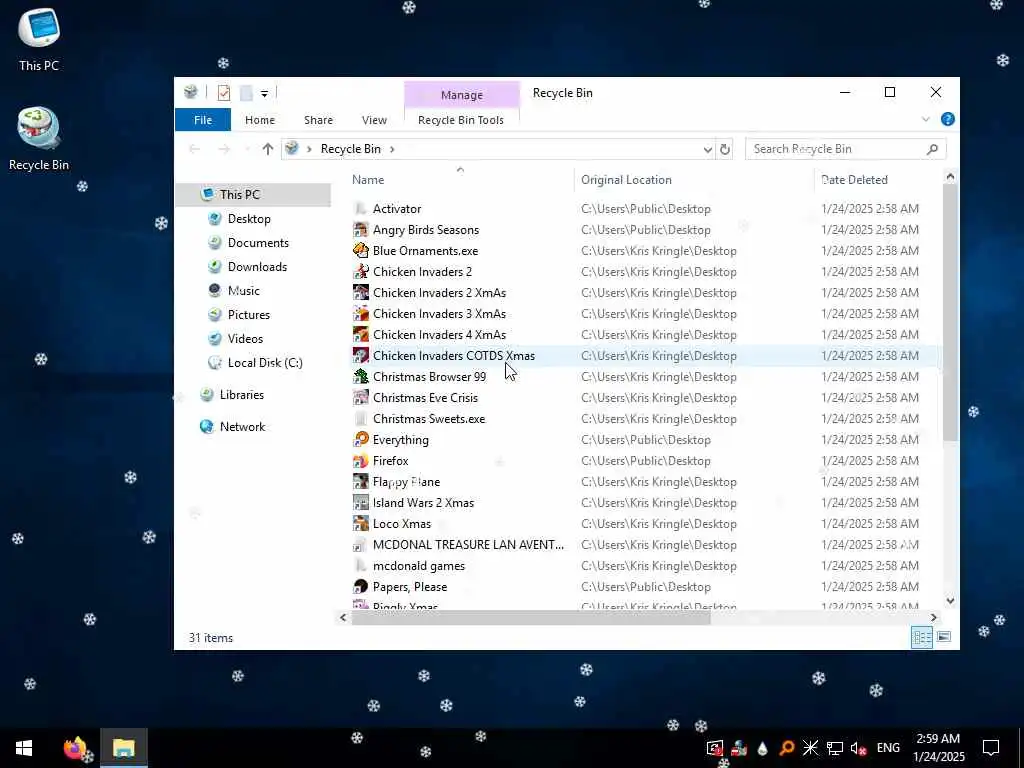
Task: Select Chicken Invaders COTDS Xmas icon
Action: [x=360, y=355]
